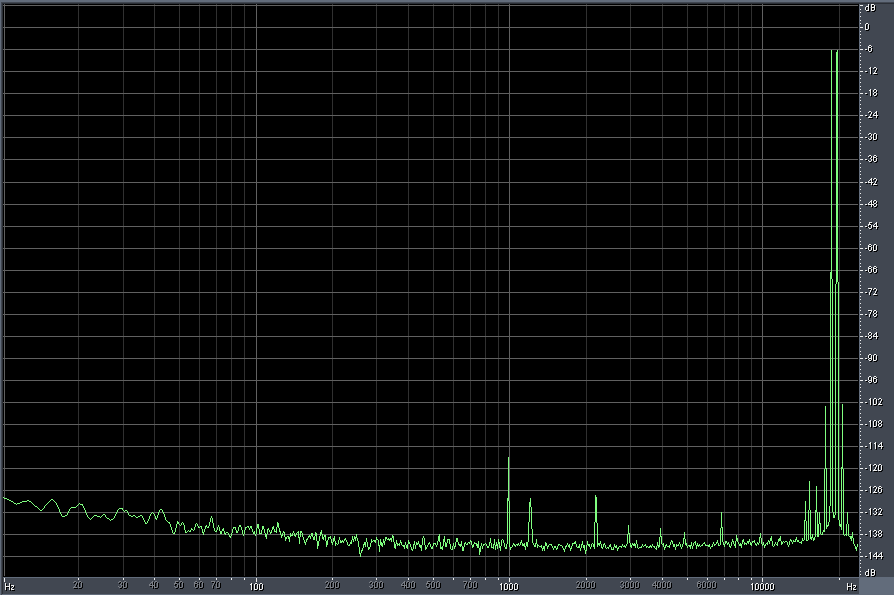Select the 2000 Hz axis label
894x595 pixels.
pyautogui.click(x=586, y=584)
